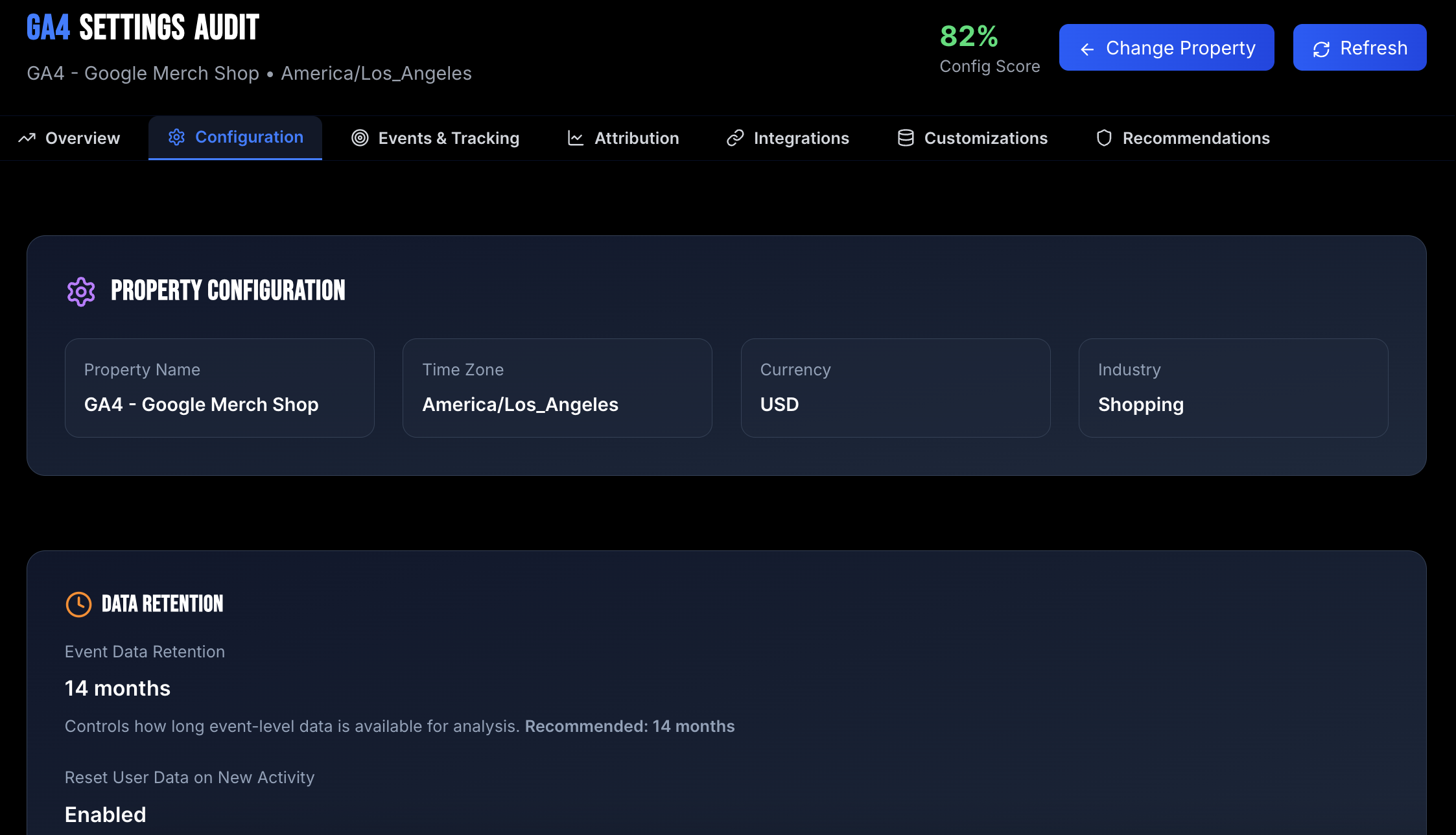
Task: Click the Overview trend-line icon
Action: pos(27,138)
